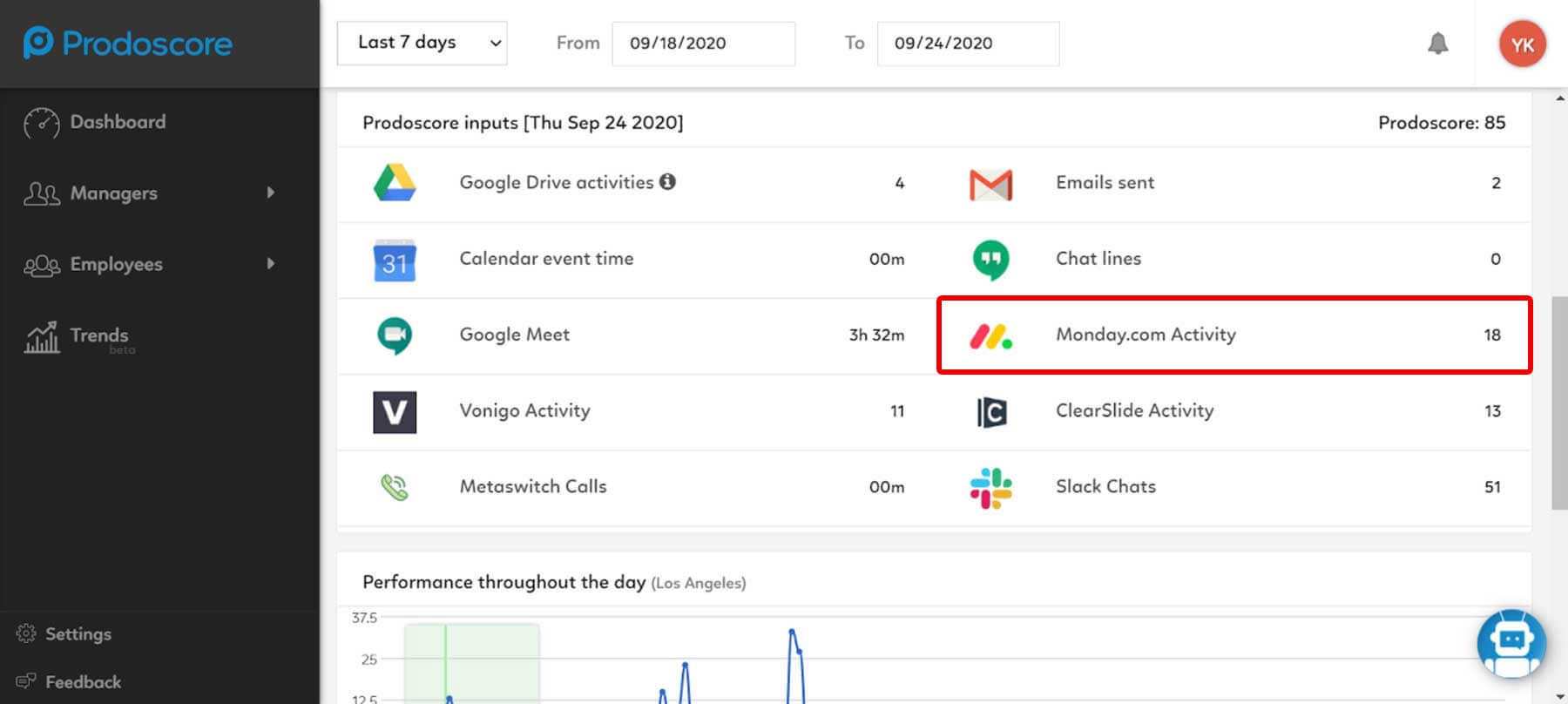Open the Last 7 days dropdown

(x=422, y=43)
